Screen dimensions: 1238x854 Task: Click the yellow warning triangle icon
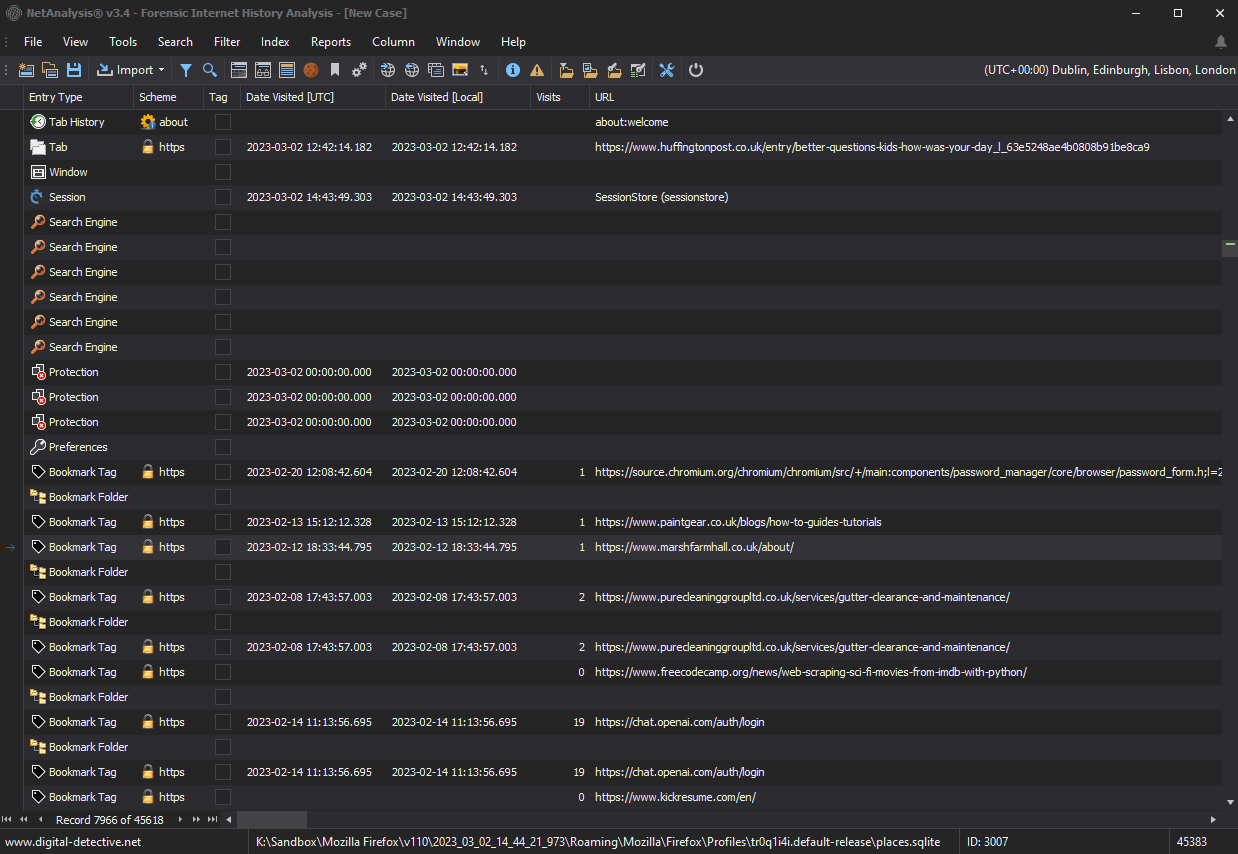(537, 70)
